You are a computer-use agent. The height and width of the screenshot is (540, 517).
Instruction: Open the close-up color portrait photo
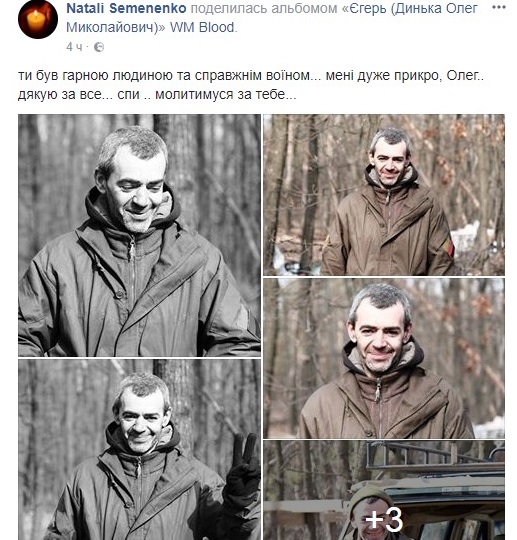(384, 359)
